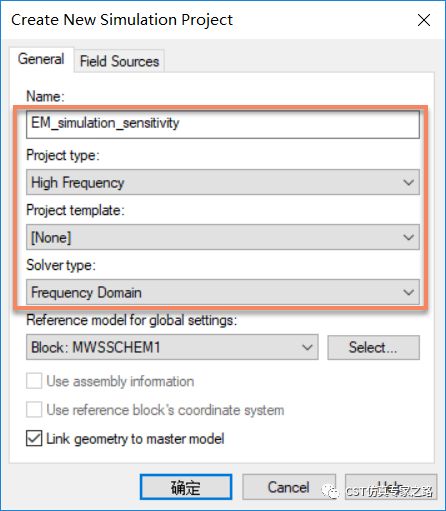Click the Help button behind watermark
Screen dimensions: 446x511
tap(391, 487)
